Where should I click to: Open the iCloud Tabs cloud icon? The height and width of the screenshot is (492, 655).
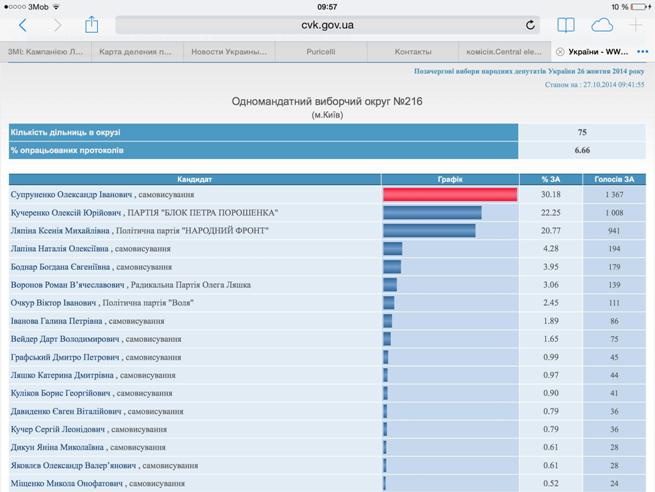coord(602,25)
